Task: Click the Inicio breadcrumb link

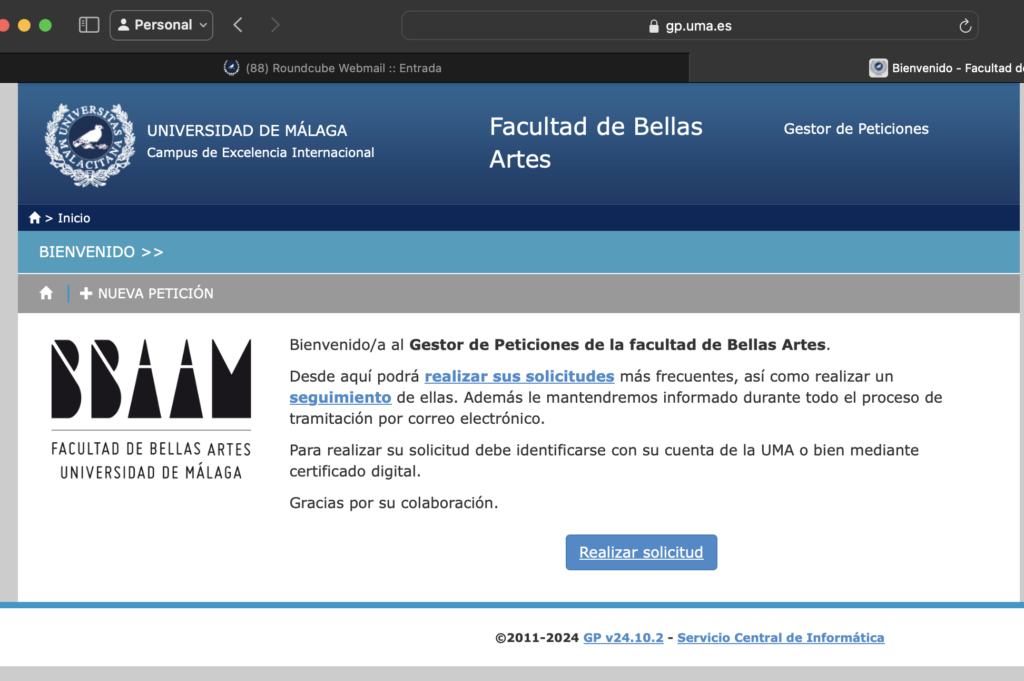Action: coord(74,218)
